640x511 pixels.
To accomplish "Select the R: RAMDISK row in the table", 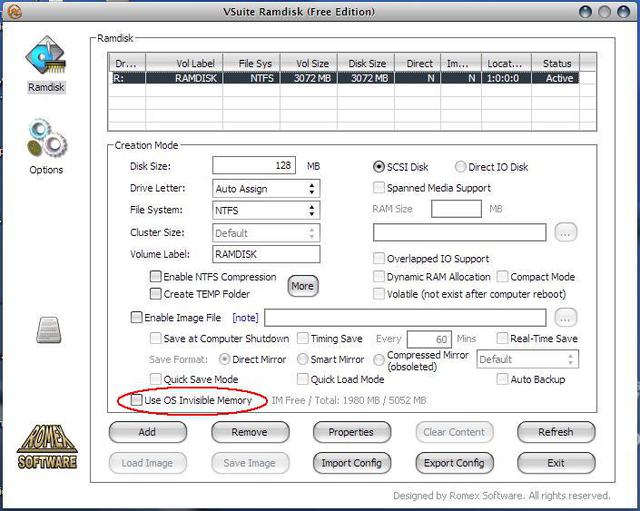I will click(344, 78).
